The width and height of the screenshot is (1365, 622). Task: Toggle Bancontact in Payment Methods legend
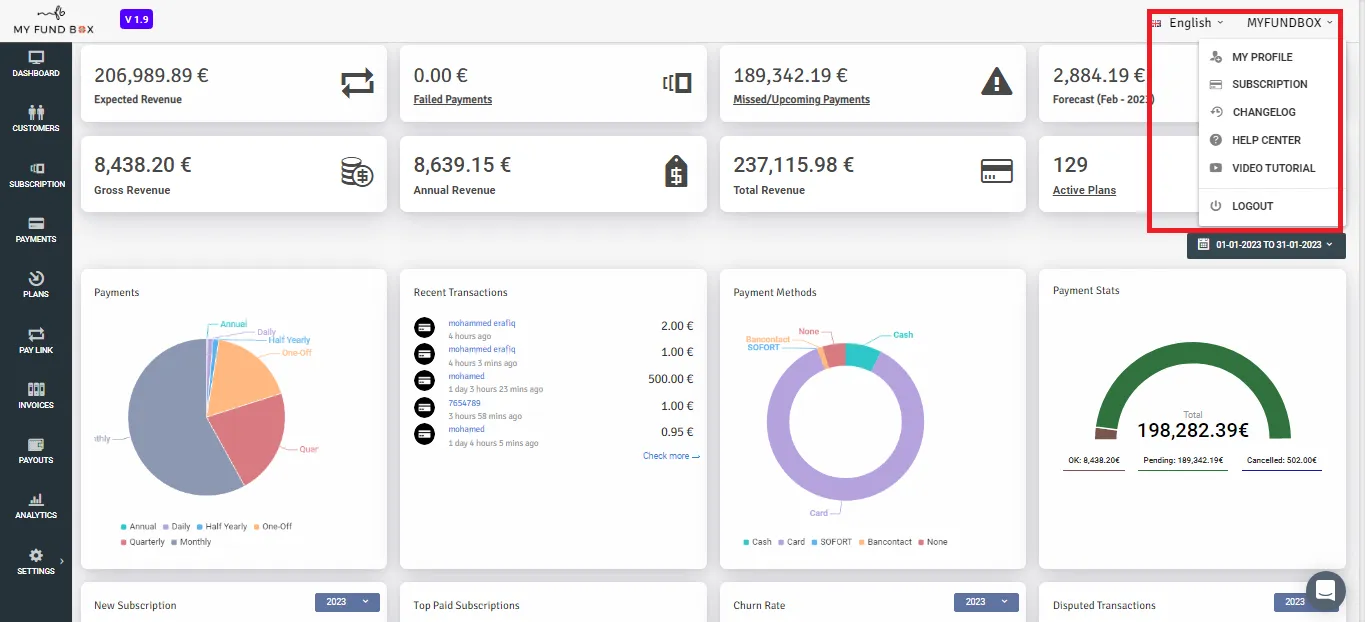click(885, 542)
